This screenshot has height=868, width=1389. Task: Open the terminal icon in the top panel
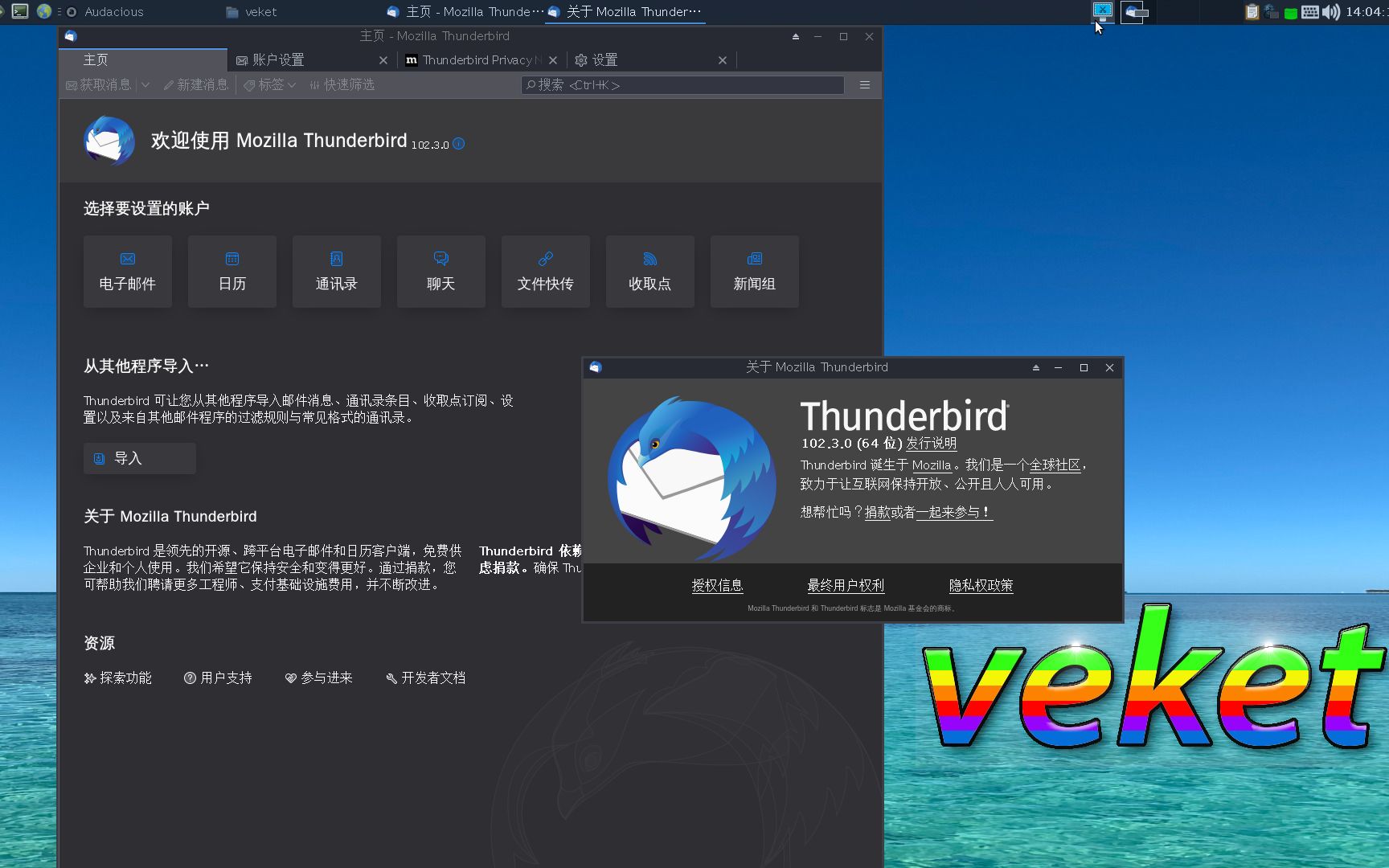20,11
